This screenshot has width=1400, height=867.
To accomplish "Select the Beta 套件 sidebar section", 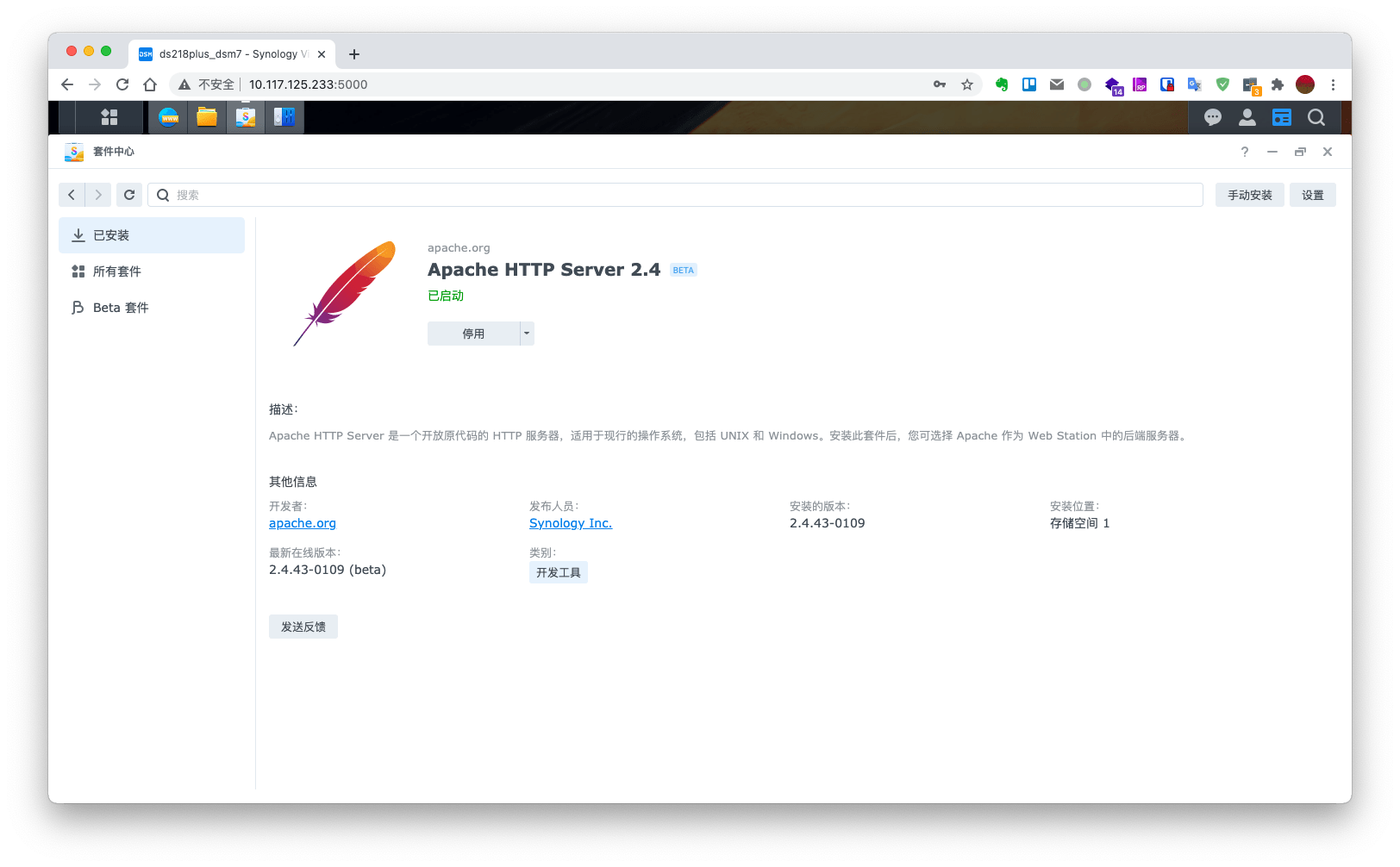I will coord(152,308).
